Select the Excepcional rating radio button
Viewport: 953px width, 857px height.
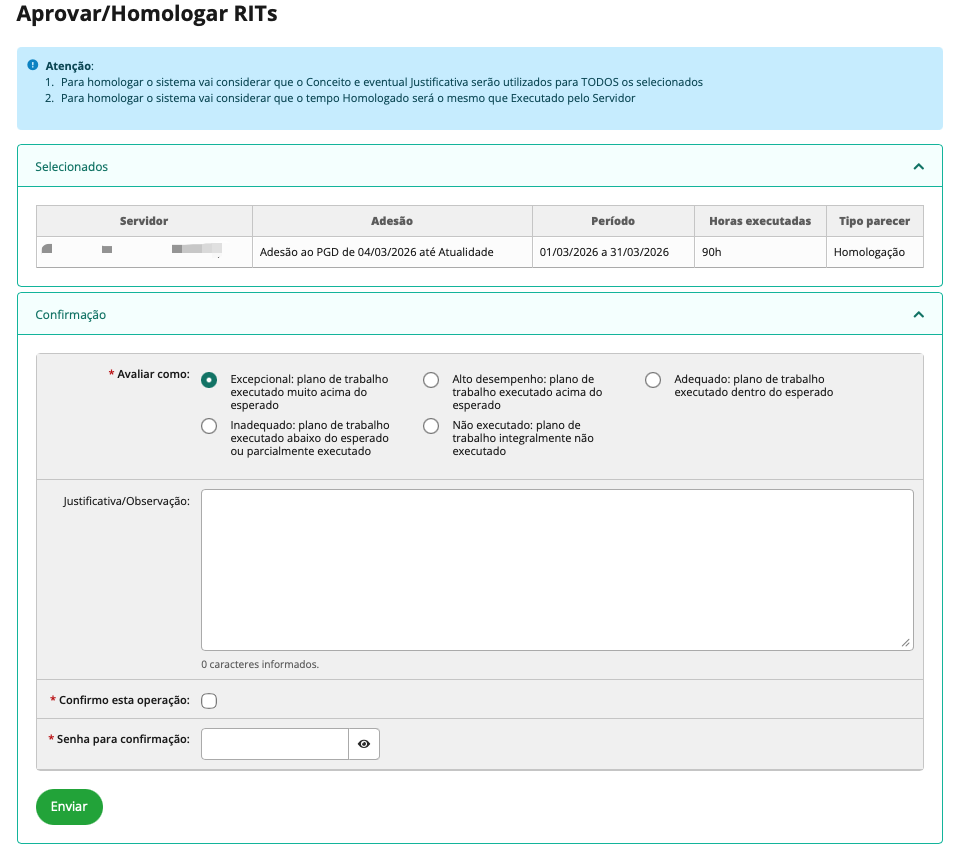tap(209, 380)
